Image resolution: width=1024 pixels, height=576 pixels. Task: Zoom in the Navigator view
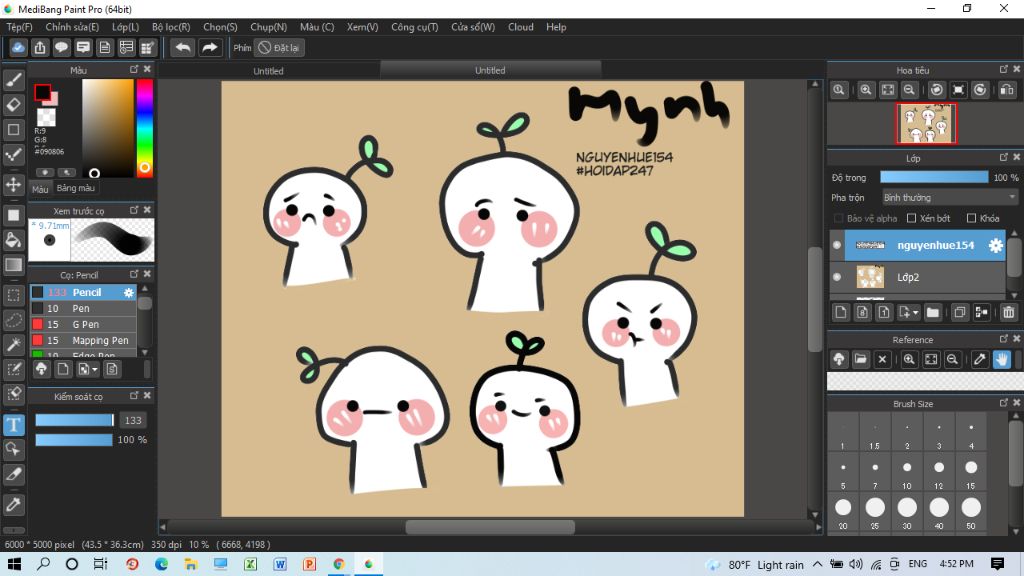[866, 90]
